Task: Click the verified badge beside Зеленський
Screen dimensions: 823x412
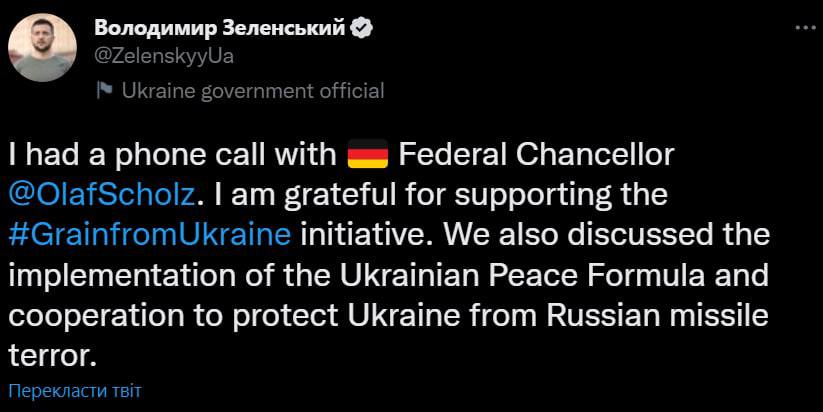Action: click(362, 29)
